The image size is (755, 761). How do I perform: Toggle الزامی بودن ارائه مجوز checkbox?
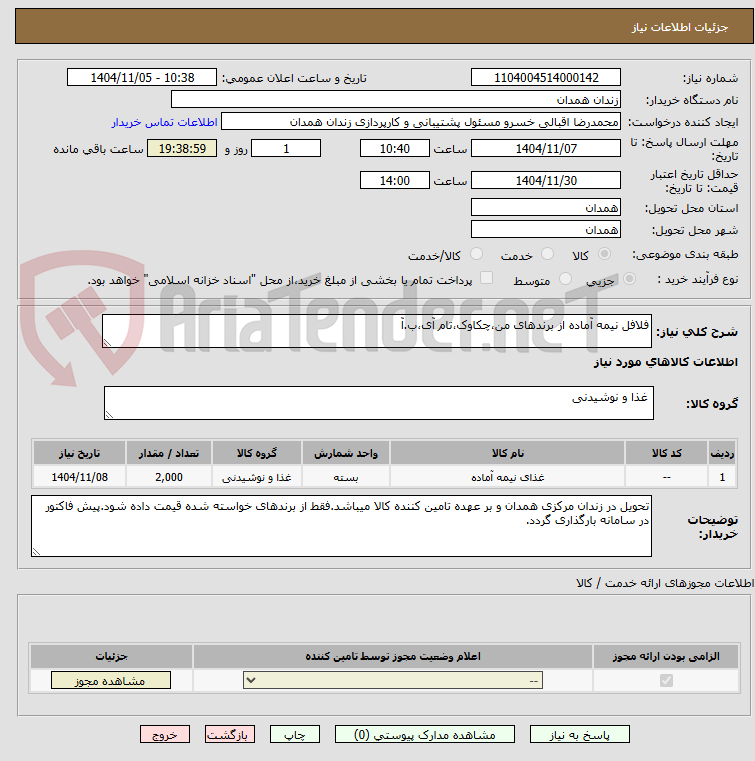point(666,680)
